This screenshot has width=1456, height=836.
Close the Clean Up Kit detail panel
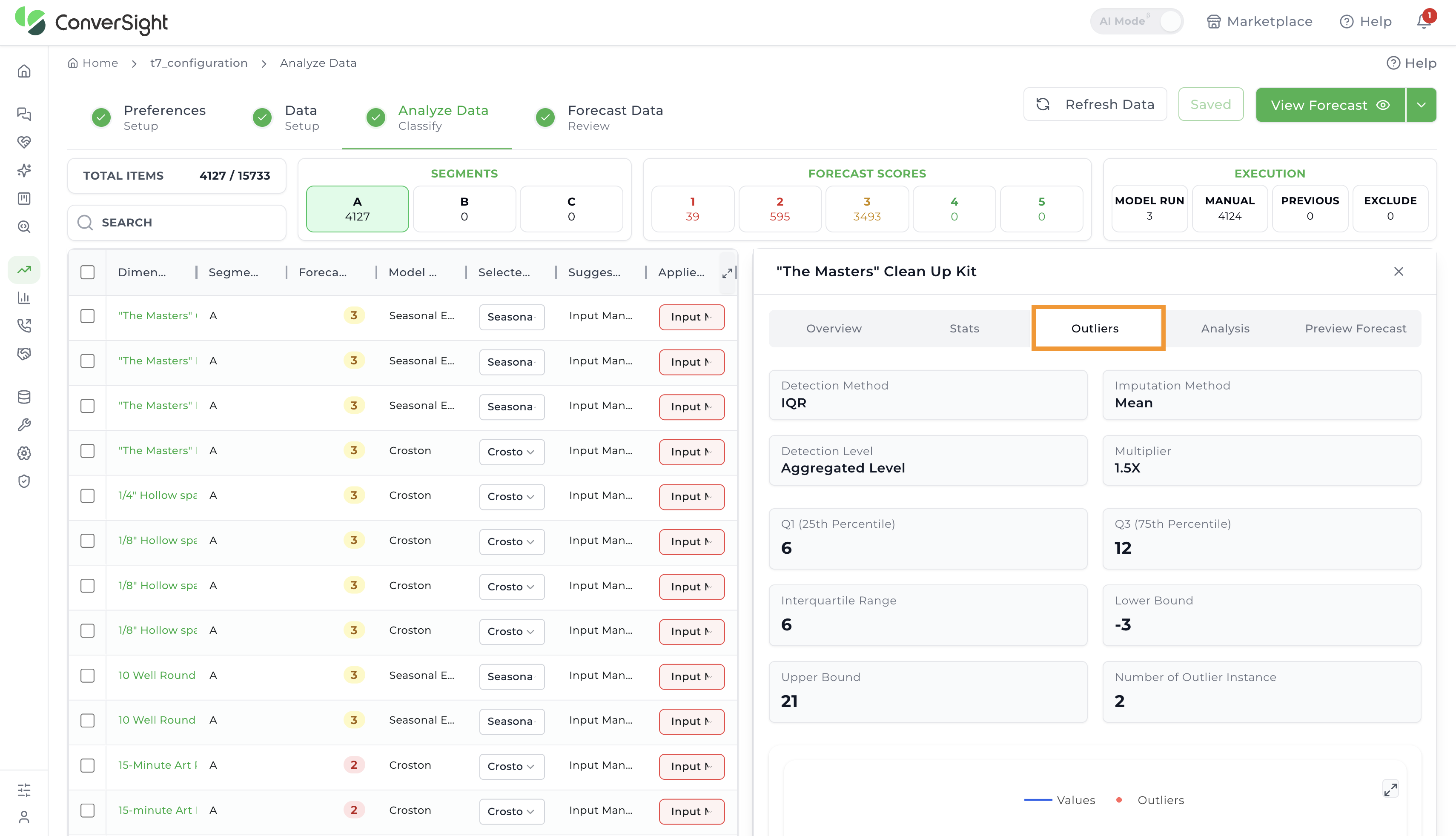point(1399,272)
